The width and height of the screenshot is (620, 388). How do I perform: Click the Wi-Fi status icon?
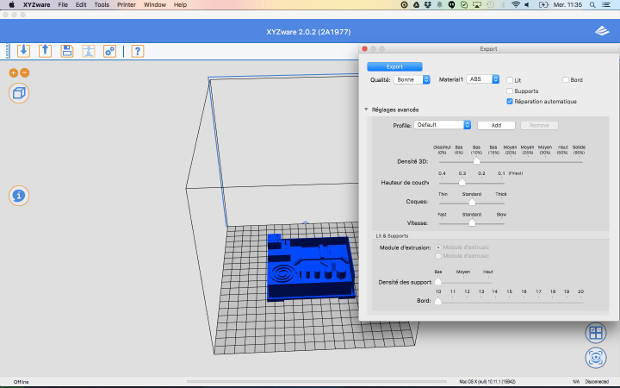tap(516, 5)
